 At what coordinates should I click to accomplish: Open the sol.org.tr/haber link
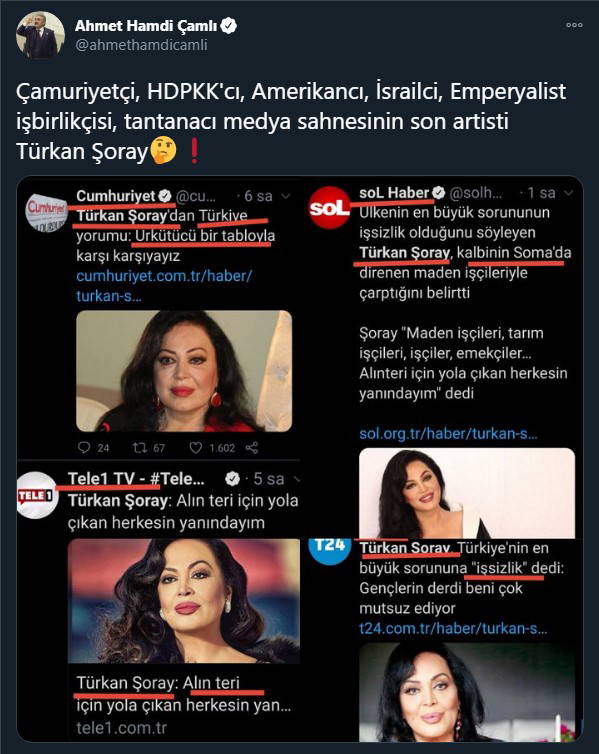pyautogui.click(x=449, y=434)
